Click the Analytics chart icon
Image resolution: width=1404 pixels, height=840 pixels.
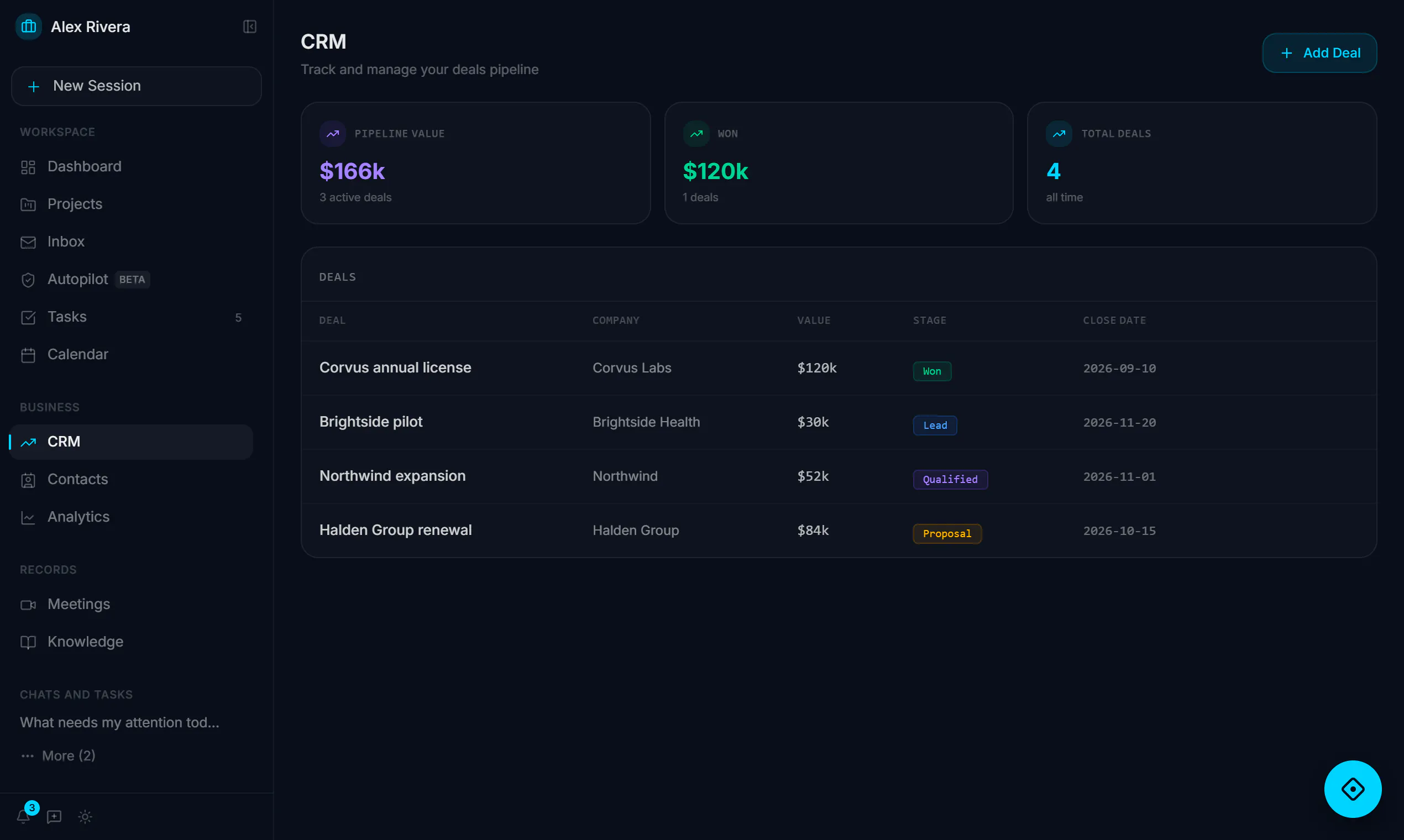28,517
